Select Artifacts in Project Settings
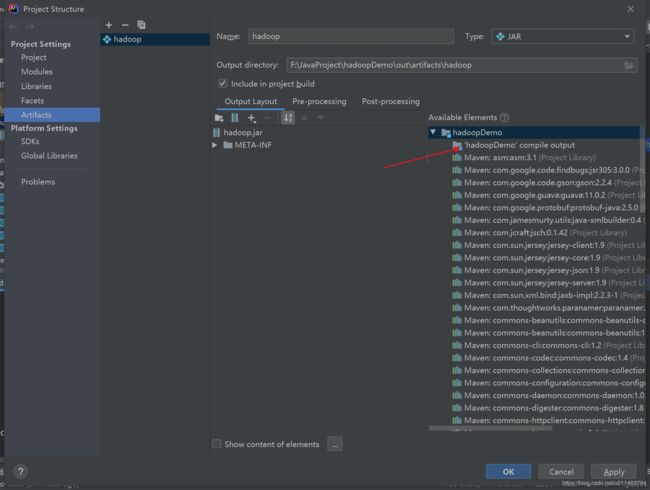 (52, 115)
